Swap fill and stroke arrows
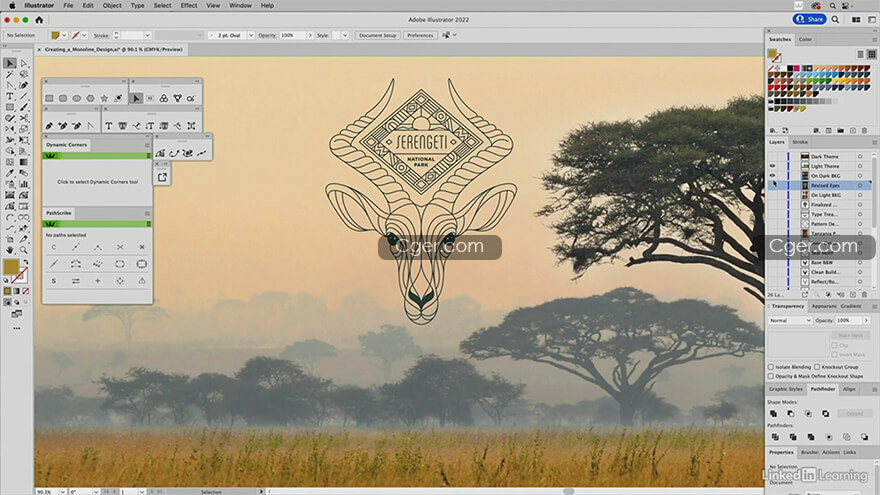 pyautogui.click(x=25, y=263)
